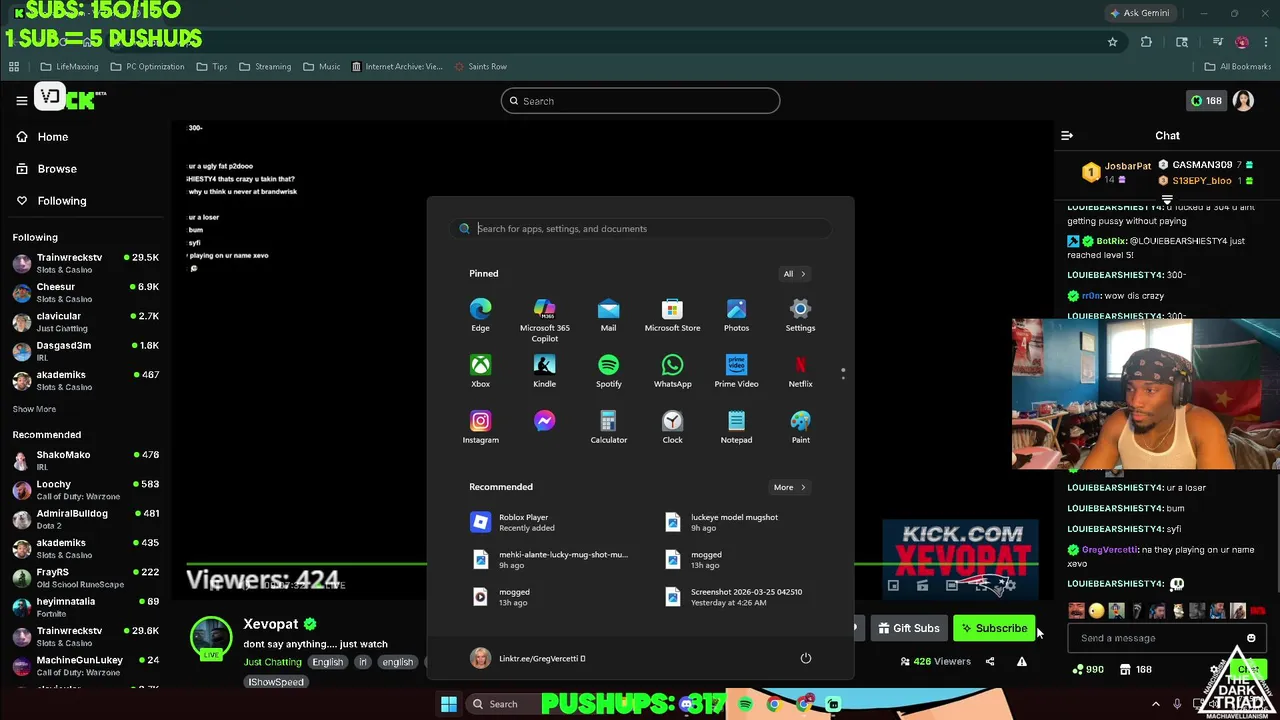Open luckeye model mugshot file
Image resolution: width=1280 pixels, height=720 pixels.
(x=737, y=522)
